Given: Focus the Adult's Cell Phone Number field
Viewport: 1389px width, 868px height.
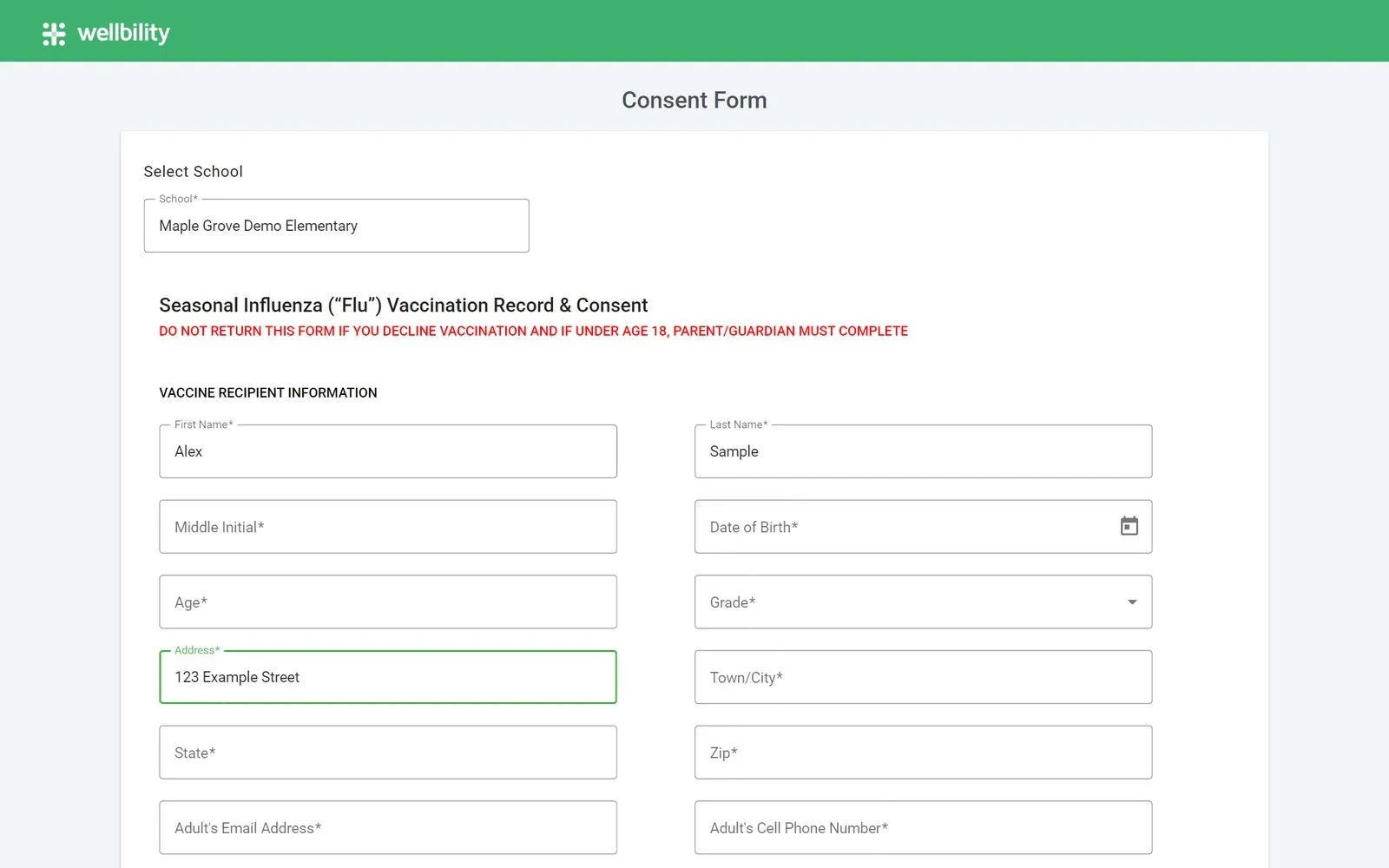Looking at the screenshot, I should [x=923, y=828].
